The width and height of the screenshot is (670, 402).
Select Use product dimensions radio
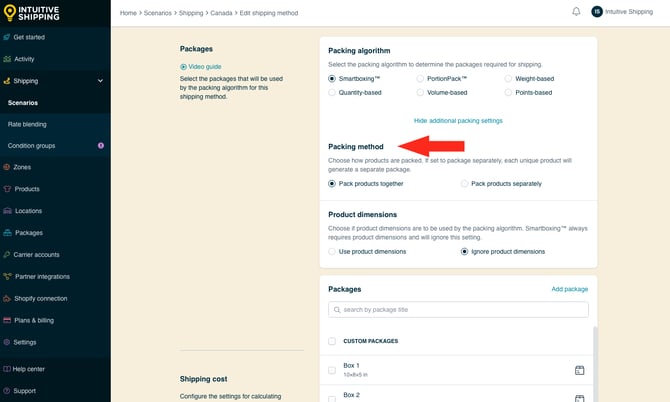tap(332, 252)
